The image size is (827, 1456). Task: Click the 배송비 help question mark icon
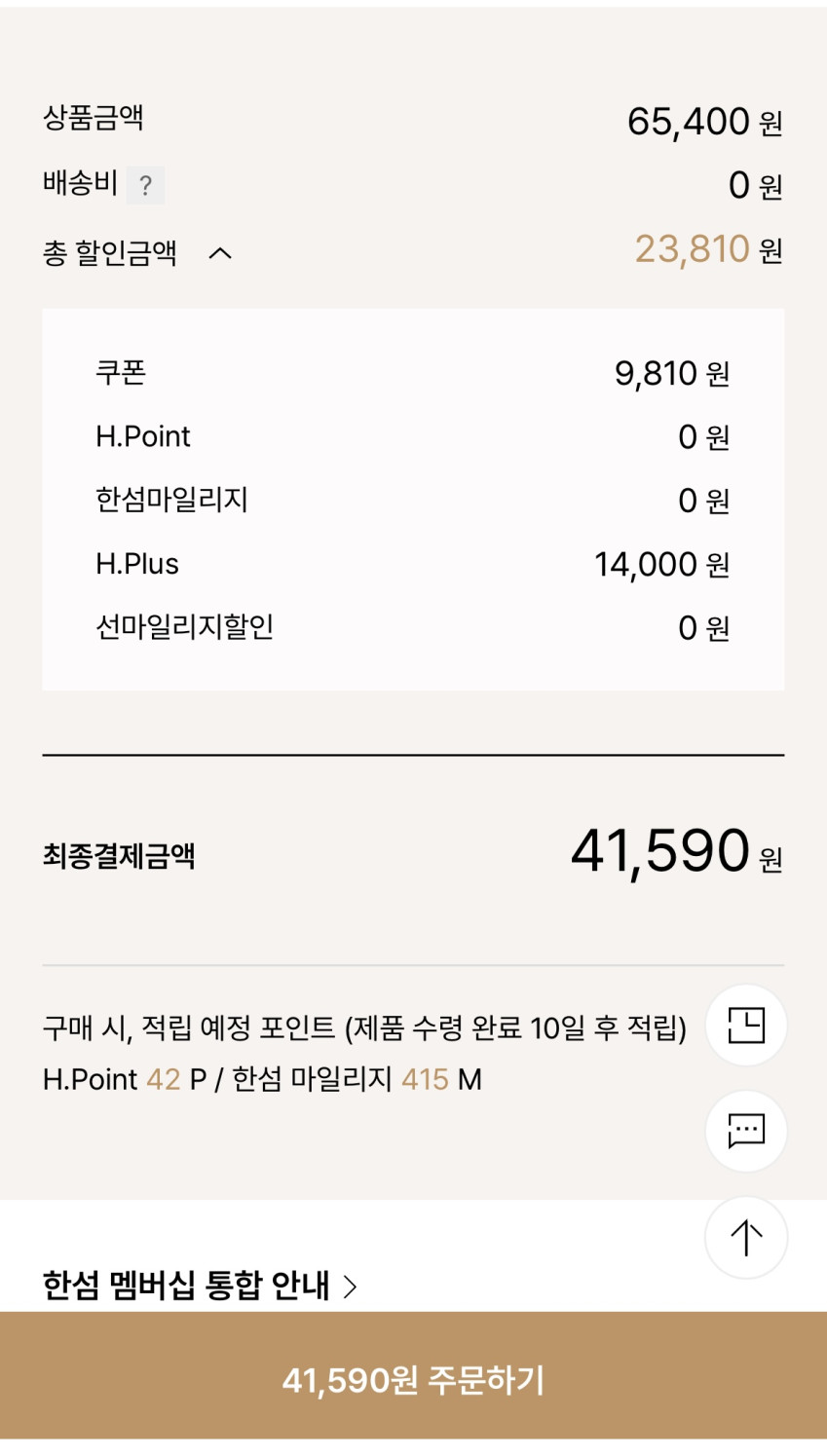145,185
